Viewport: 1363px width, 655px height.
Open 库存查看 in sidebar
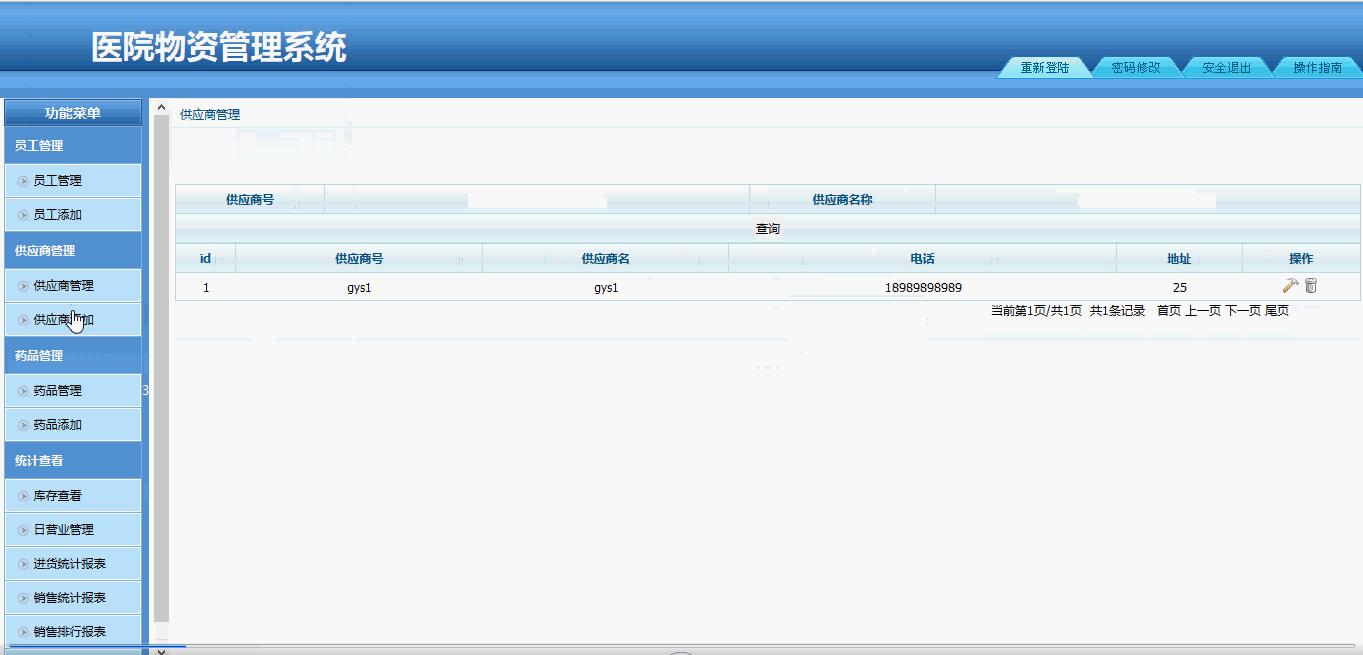[73, 496]
